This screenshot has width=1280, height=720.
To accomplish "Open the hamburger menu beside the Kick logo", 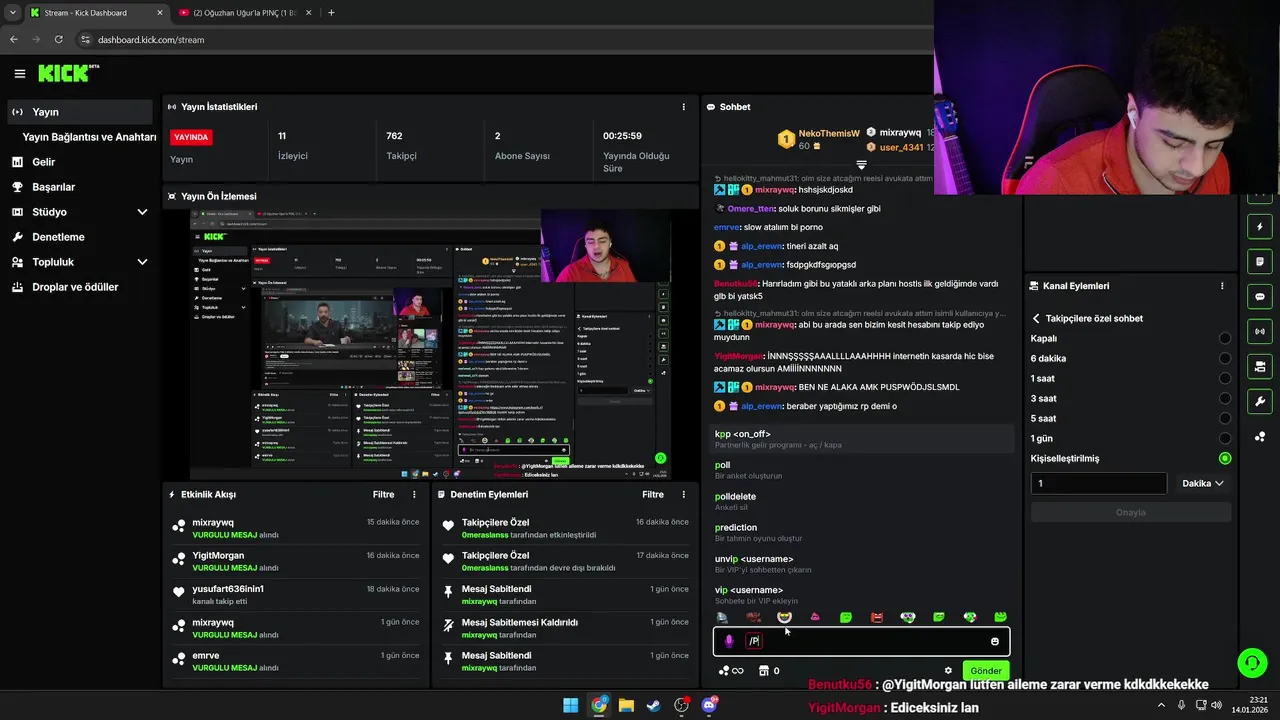I will (x=19, y=73).
